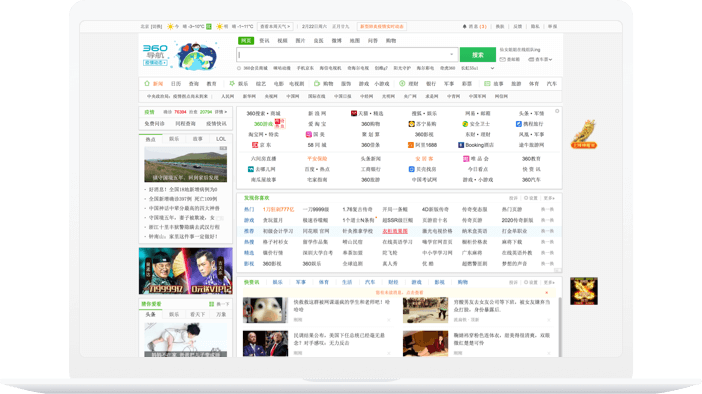Open the 安居客 orange link

click(x=424, y=158)
